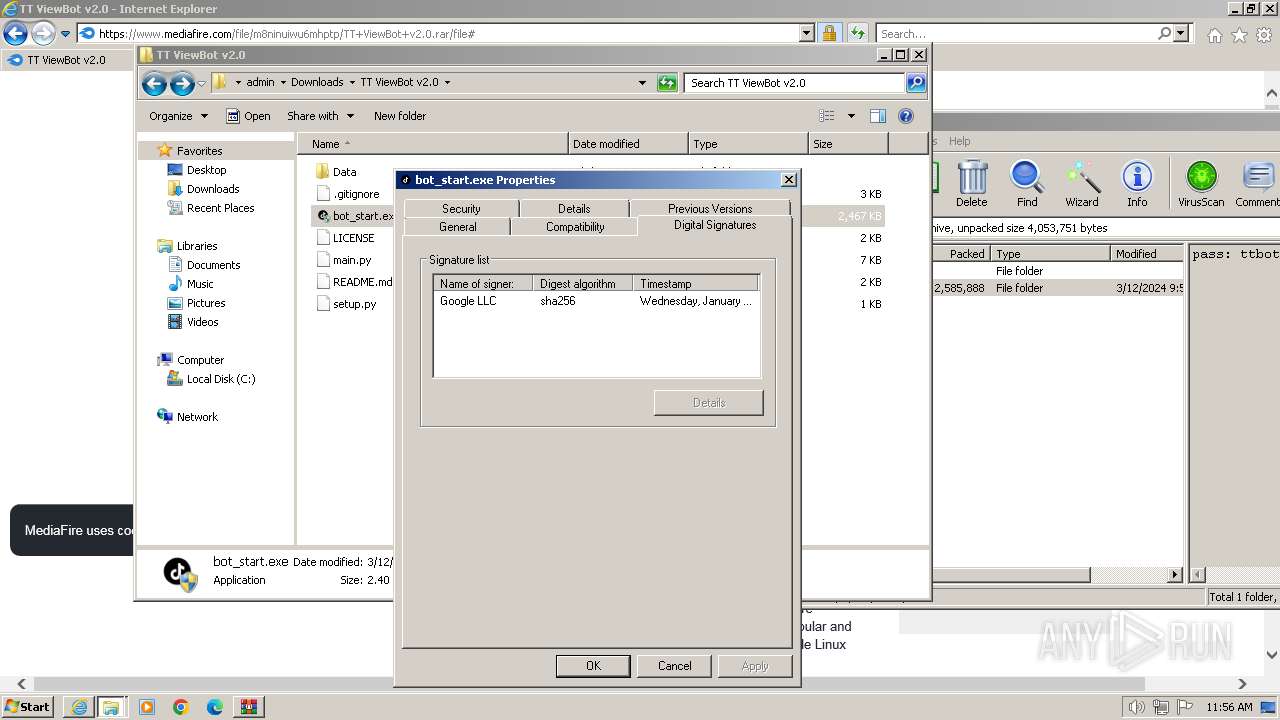This screenshot has height=720, width=1280.
Task: Open Chrome from the taskbar
Action: (181, 707)
